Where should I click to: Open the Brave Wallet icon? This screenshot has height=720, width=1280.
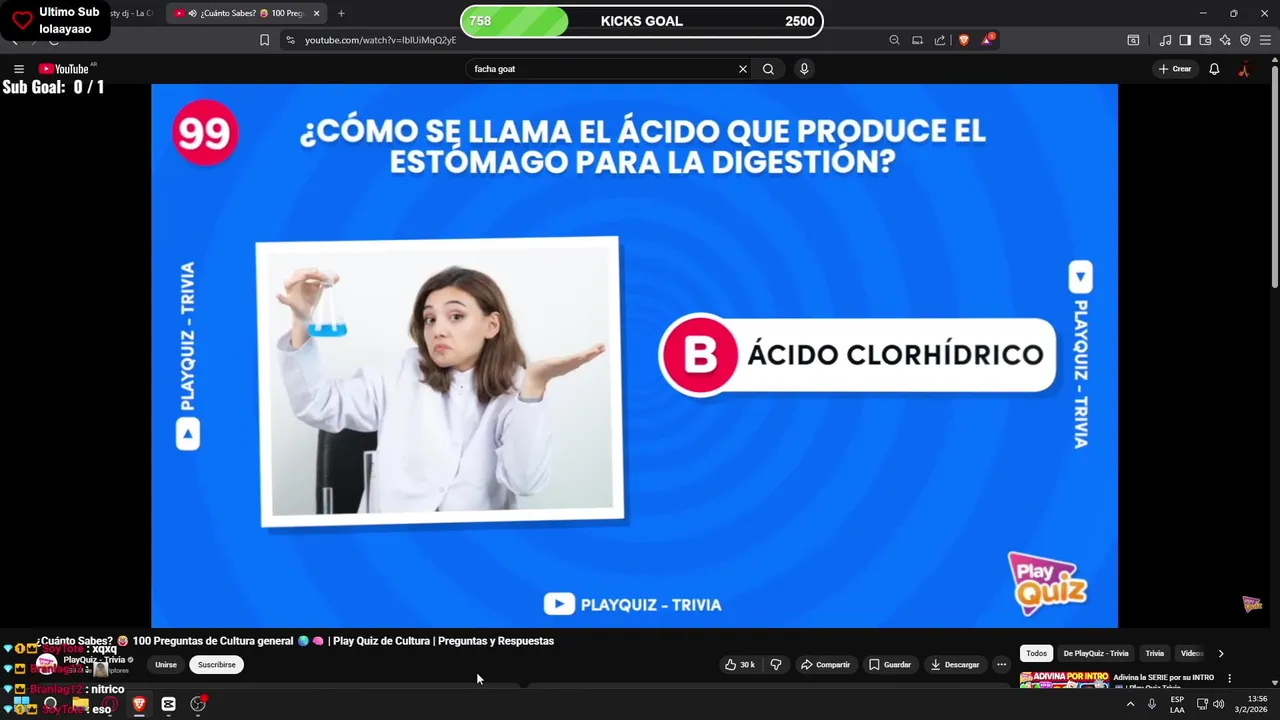[x=1205, y=40]
